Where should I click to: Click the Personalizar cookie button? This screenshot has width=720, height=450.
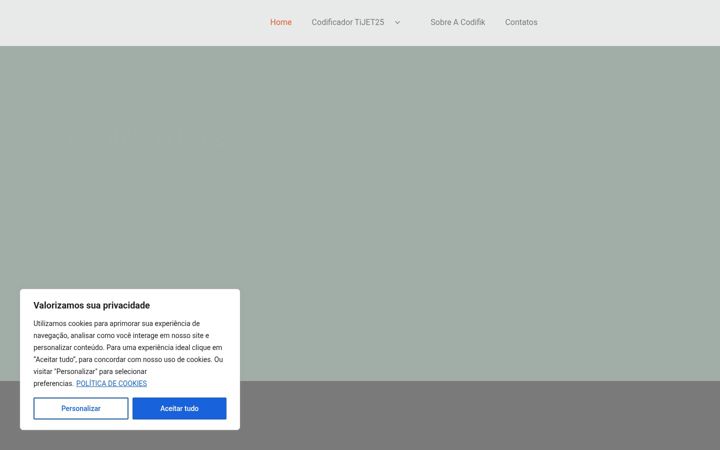(81, 408)
